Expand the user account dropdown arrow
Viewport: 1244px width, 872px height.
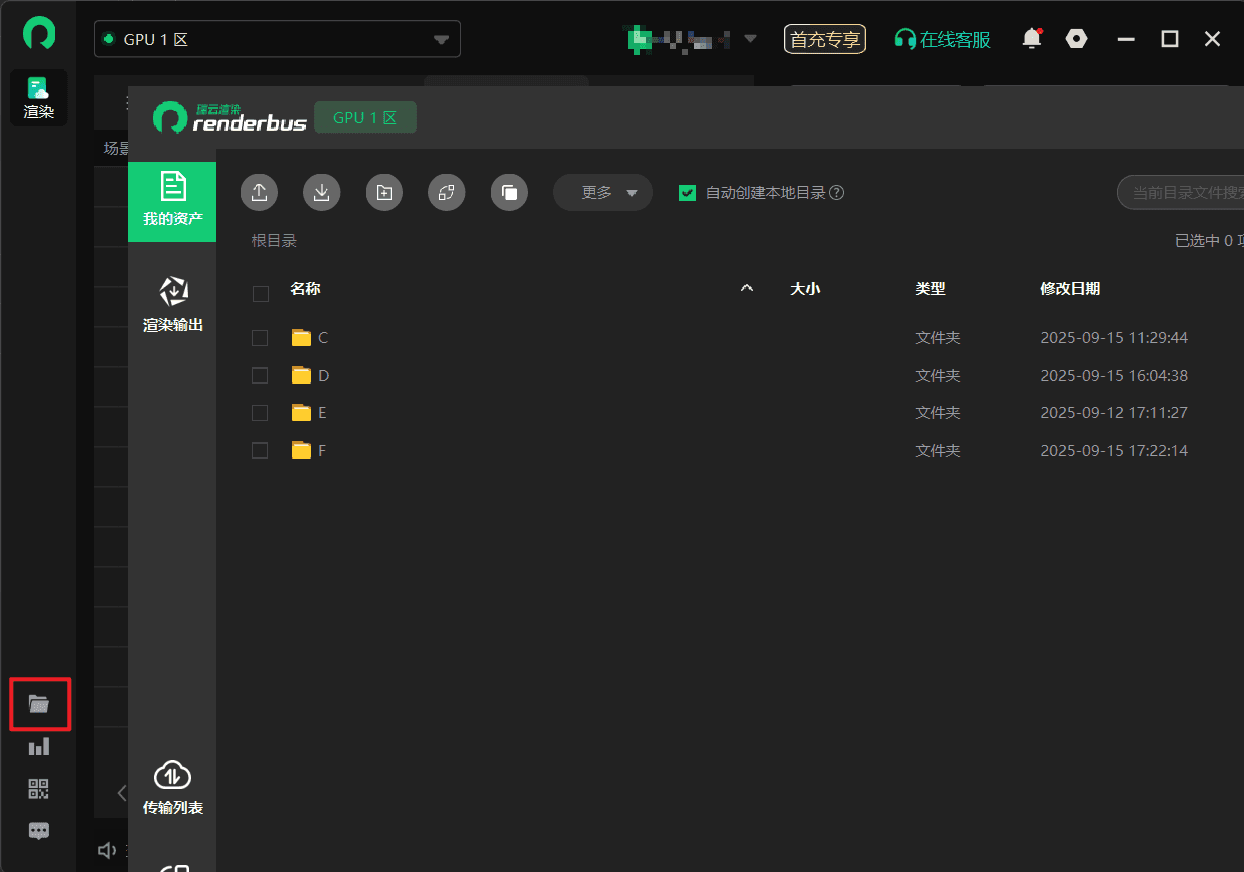tap(750, 39)
